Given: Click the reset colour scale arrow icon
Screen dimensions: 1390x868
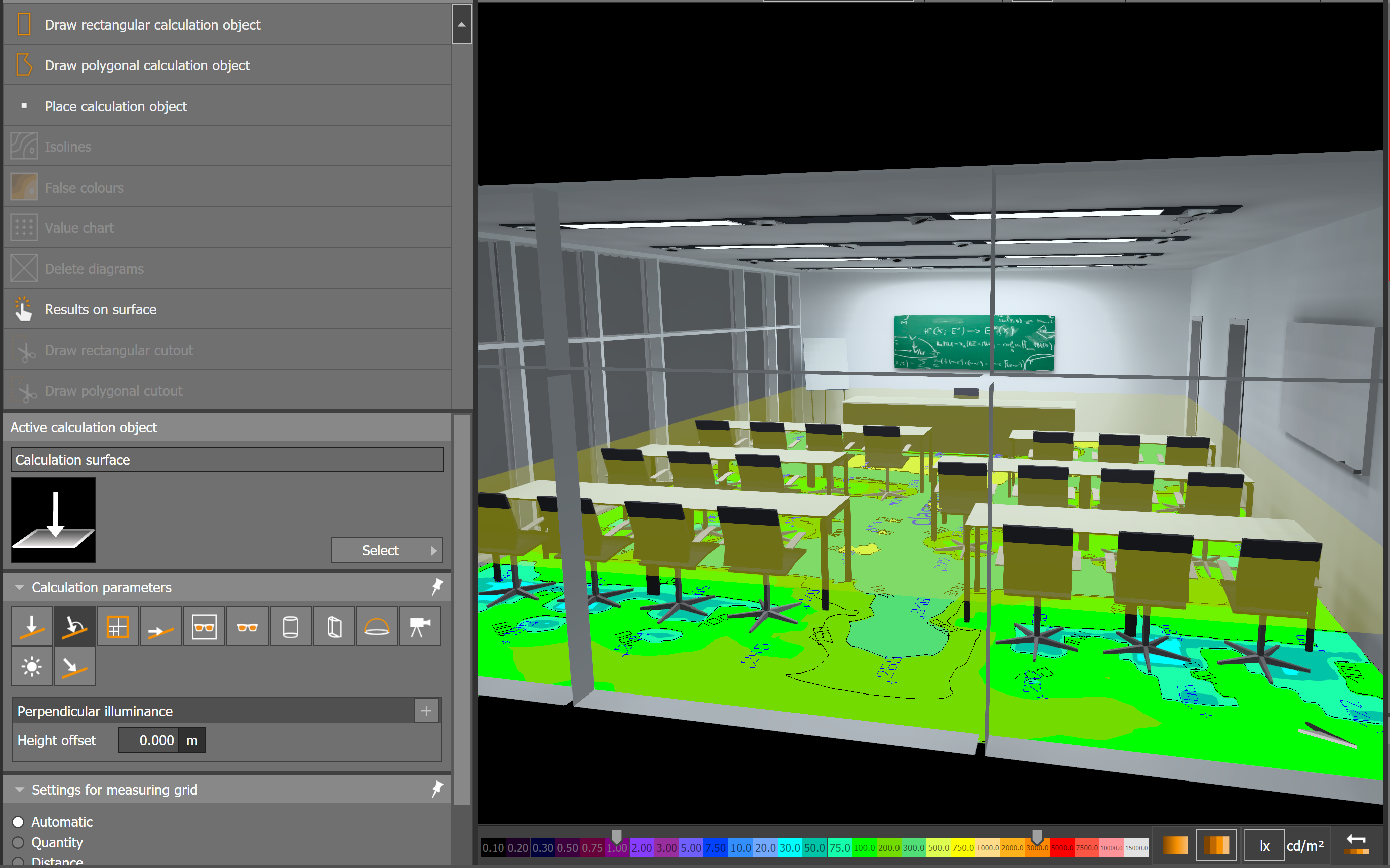Looking at the screenshot, I should coord(1357,845).
